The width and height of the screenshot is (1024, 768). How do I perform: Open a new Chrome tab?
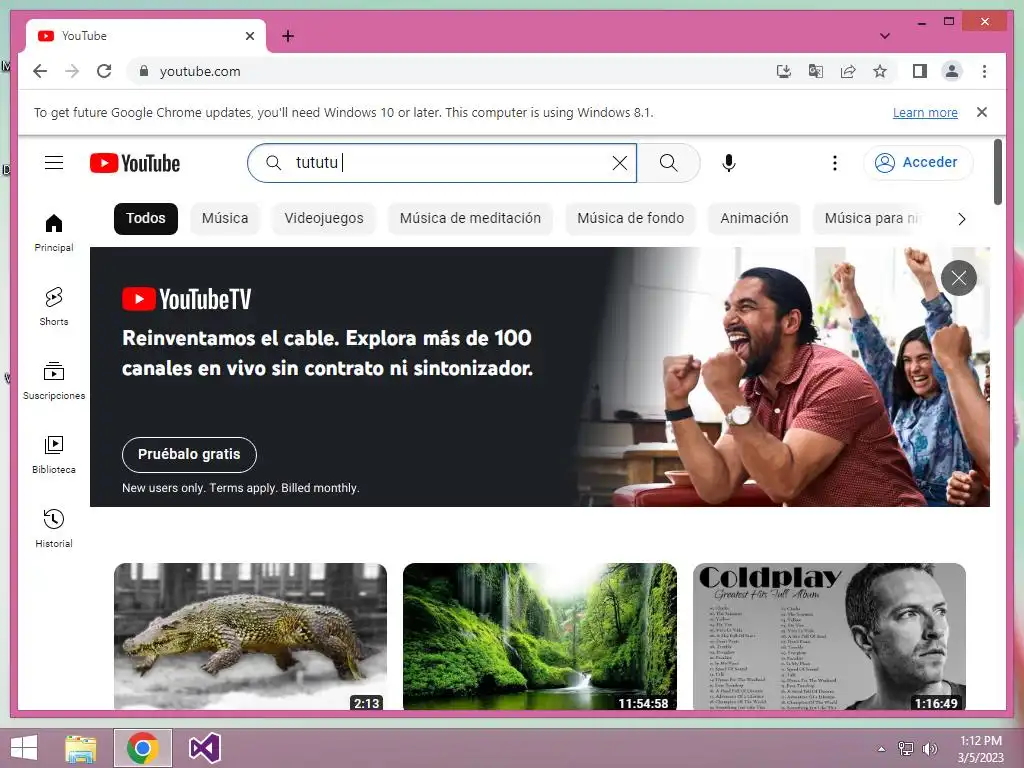point(288,36)
